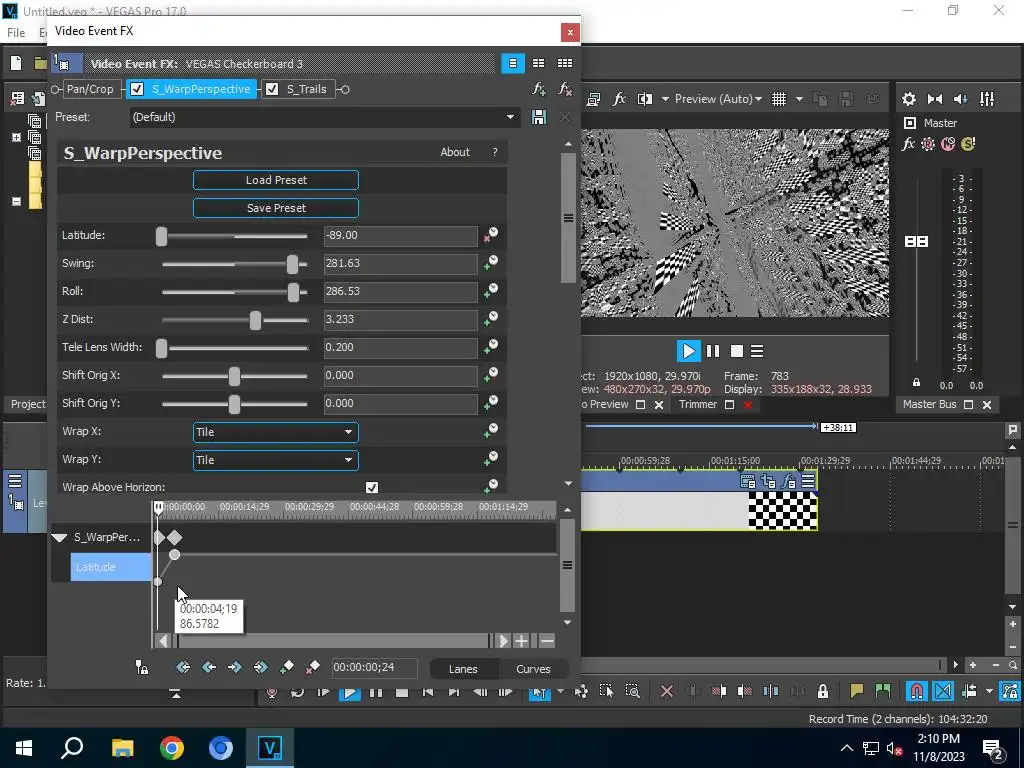1024x768 pixels.
Task: Lock event padlock icon in timeline toolbar
Action: coord(823,691)
